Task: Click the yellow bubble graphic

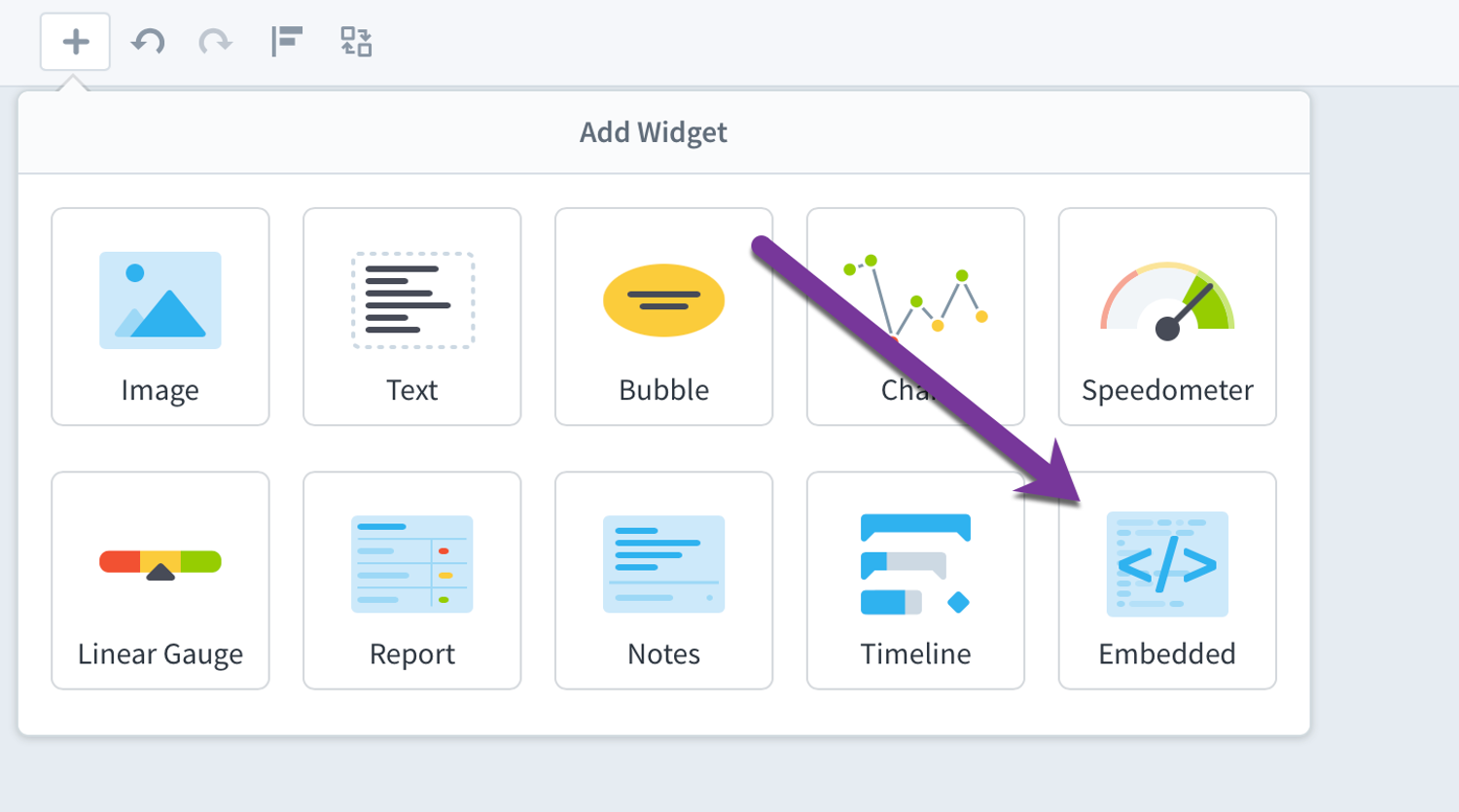Action: (664, 300)
